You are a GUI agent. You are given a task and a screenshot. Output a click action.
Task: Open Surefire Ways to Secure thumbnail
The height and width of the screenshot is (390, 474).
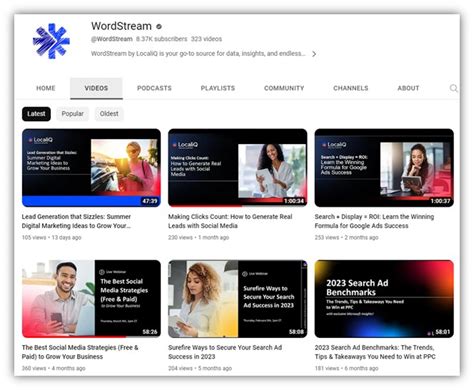point(237,299)
